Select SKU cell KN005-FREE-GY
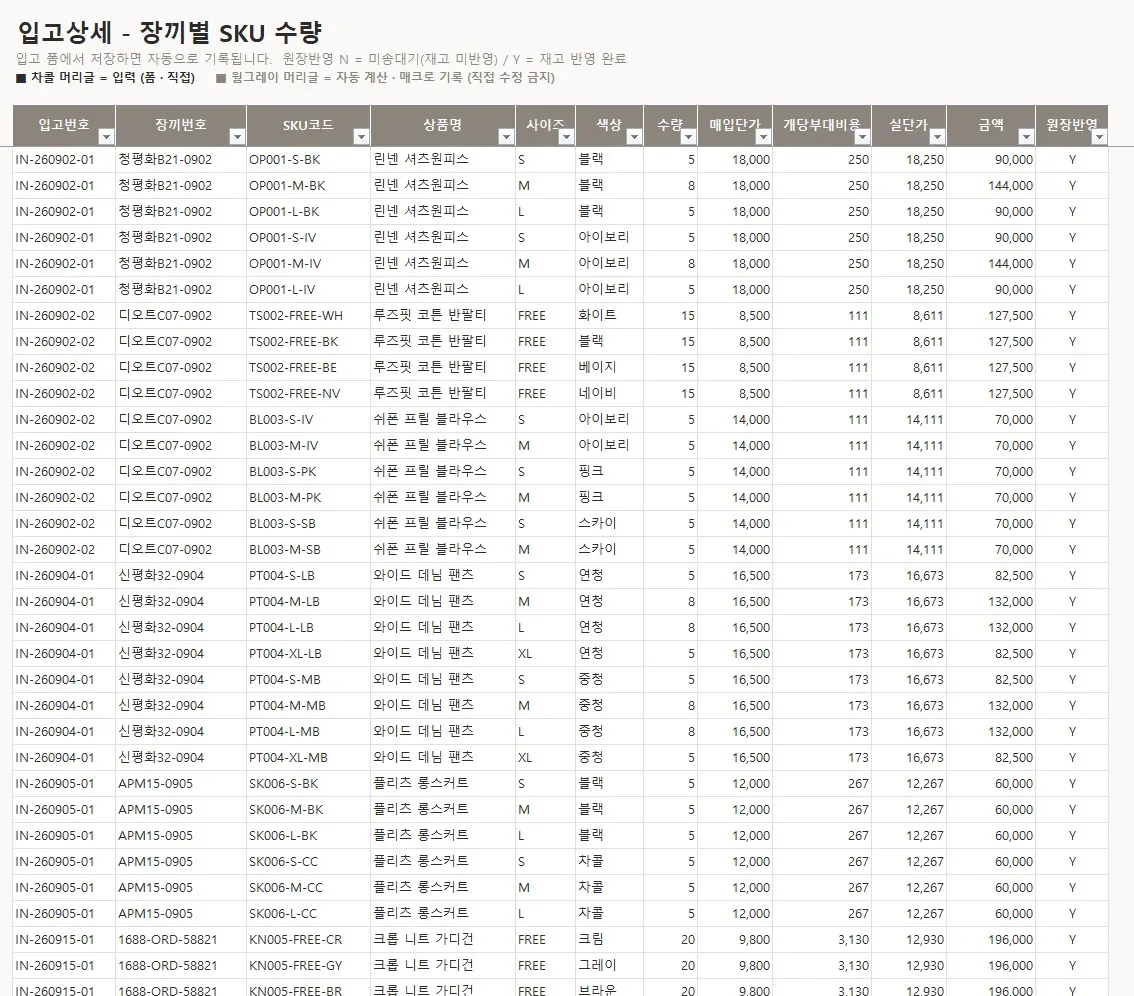 click(x=308, y=967)
